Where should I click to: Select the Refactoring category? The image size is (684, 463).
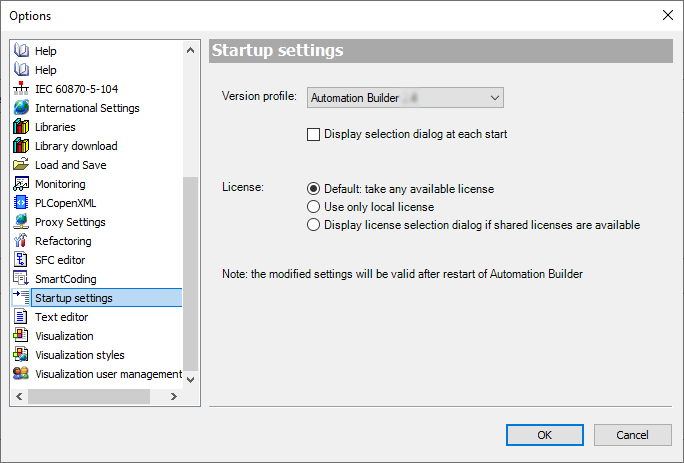(x=63, y=241)
